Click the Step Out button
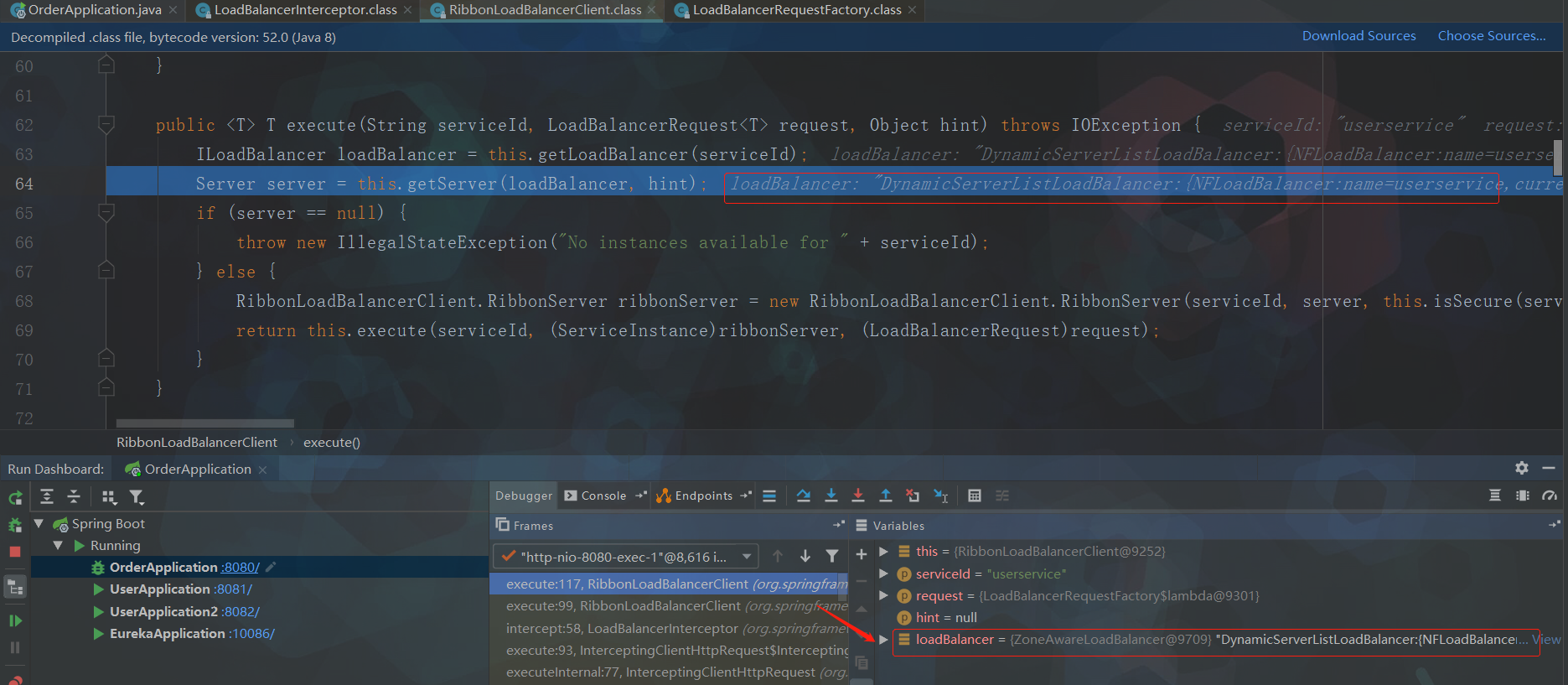This screenshot has width=1568, height=685. (x=885, y=496)
